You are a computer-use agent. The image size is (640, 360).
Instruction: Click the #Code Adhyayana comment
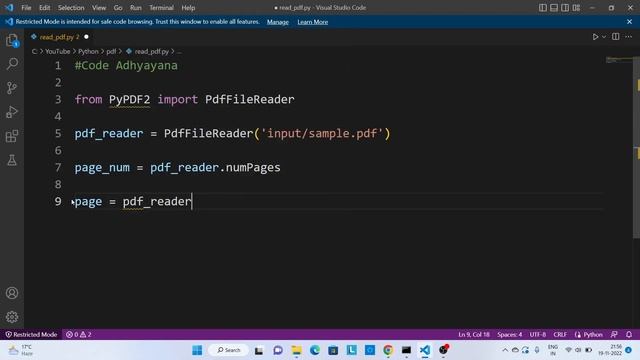pyautogui.click(x=126, y=65)
